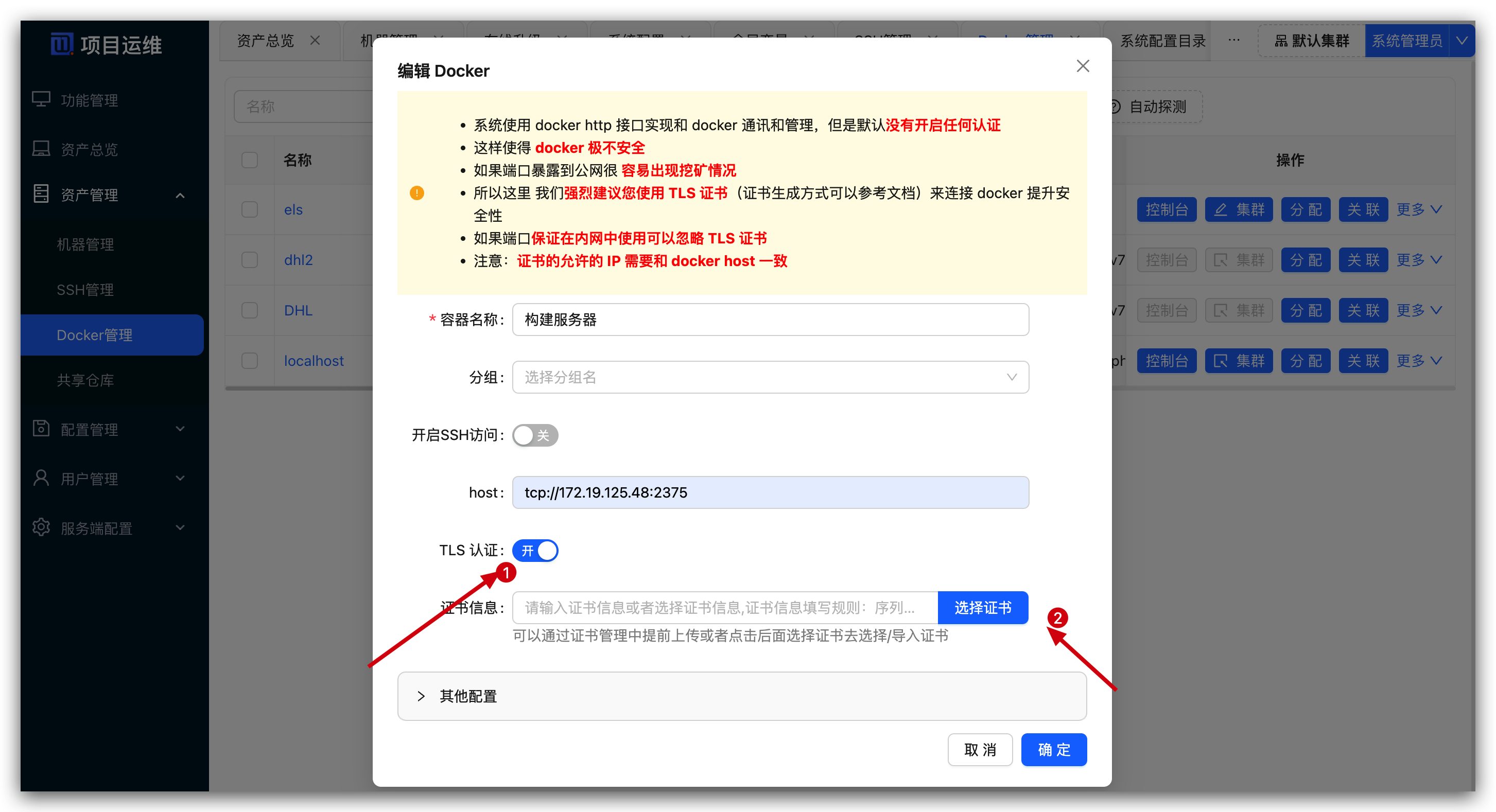Turn off the TLS 认证 toggle
This screenshot has width=1496, height=812.
(x=535, y=550)
